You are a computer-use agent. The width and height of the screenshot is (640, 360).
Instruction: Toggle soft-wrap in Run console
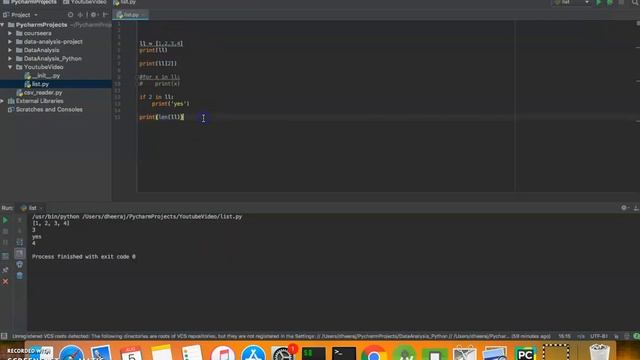point(20,242)
